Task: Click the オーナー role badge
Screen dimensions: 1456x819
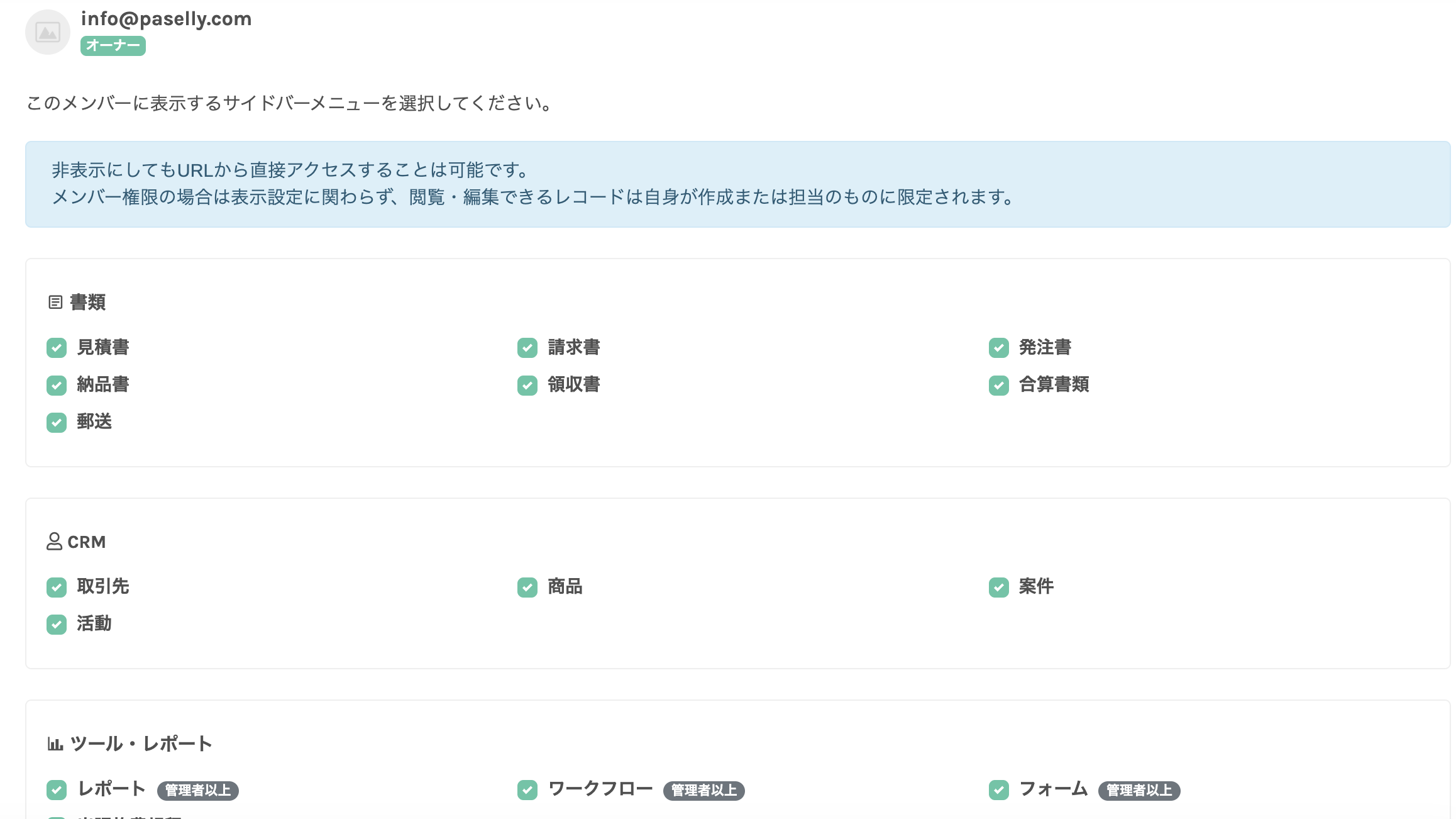Action: [x=113, y=45]
